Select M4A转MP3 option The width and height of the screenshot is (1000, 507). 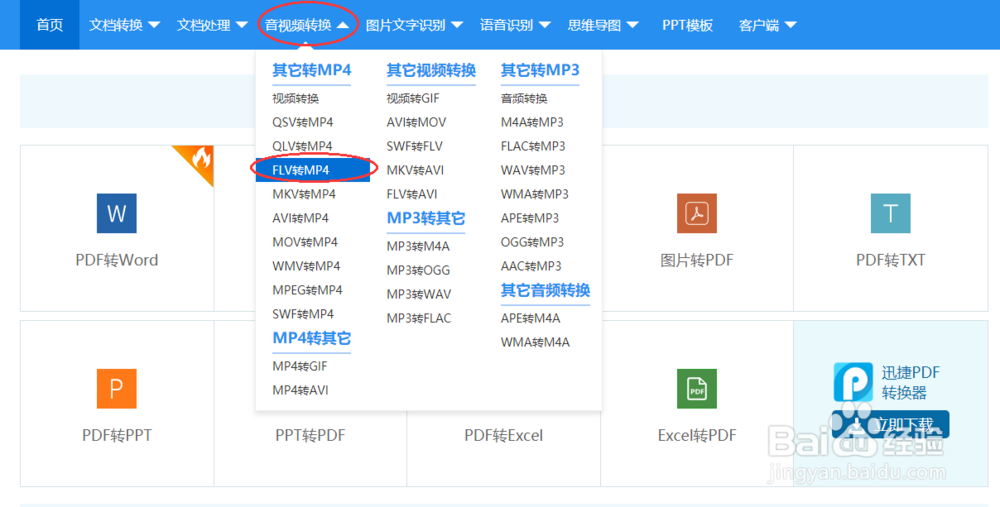point(532,122)
